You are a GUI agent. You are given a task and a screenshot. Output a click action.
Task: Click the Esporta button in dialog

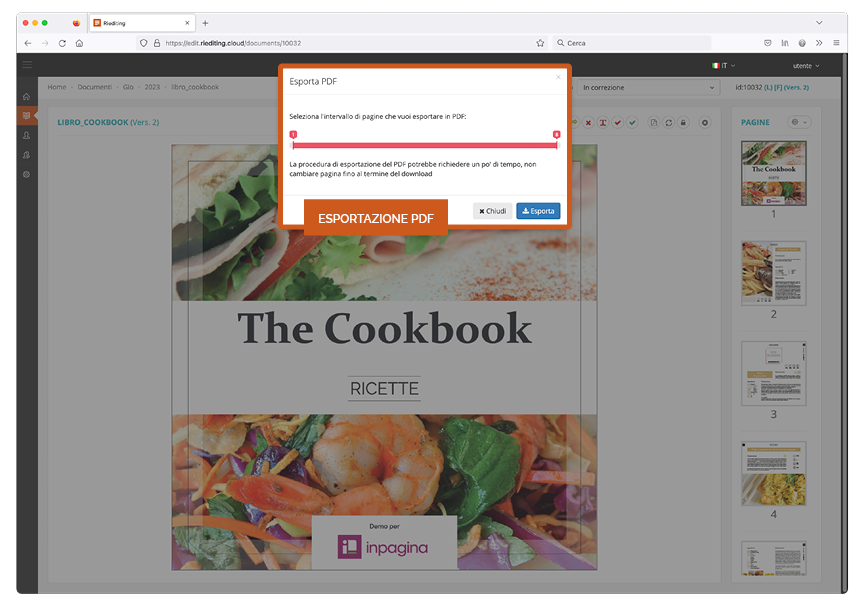click(x=538, y=211)
